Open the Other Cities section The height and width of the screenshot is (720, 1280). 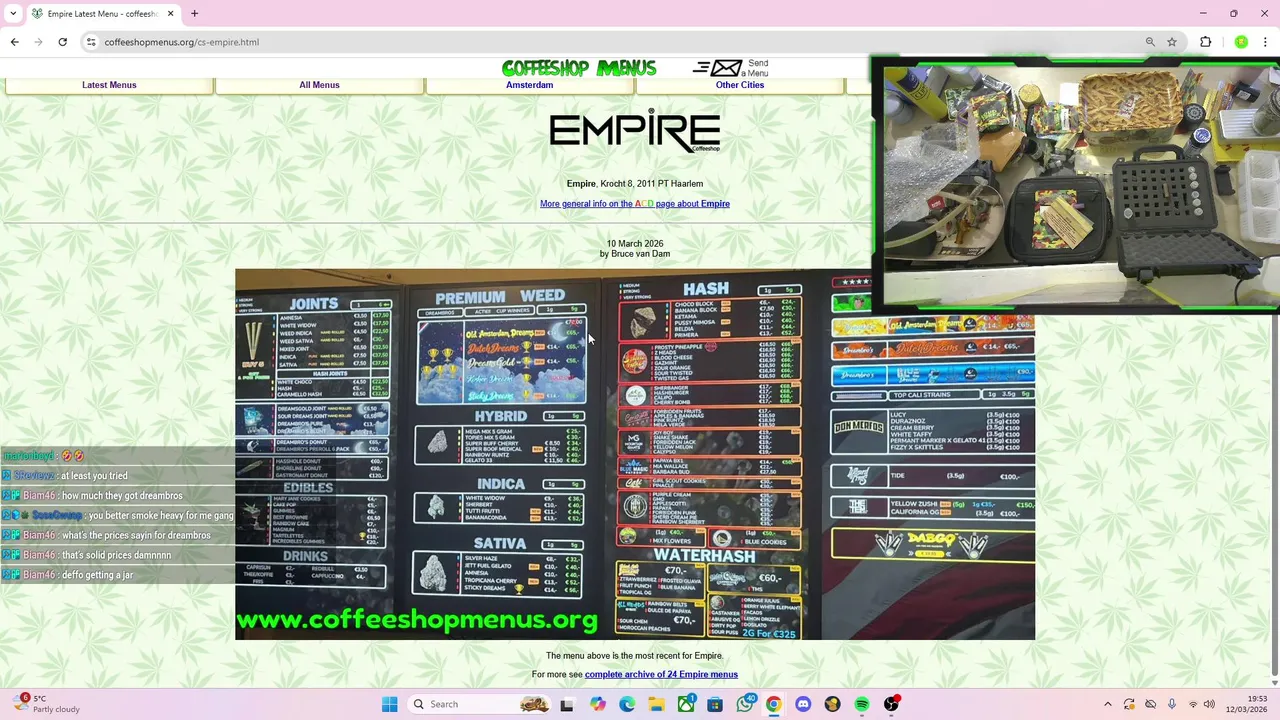(x=740, y=85)
